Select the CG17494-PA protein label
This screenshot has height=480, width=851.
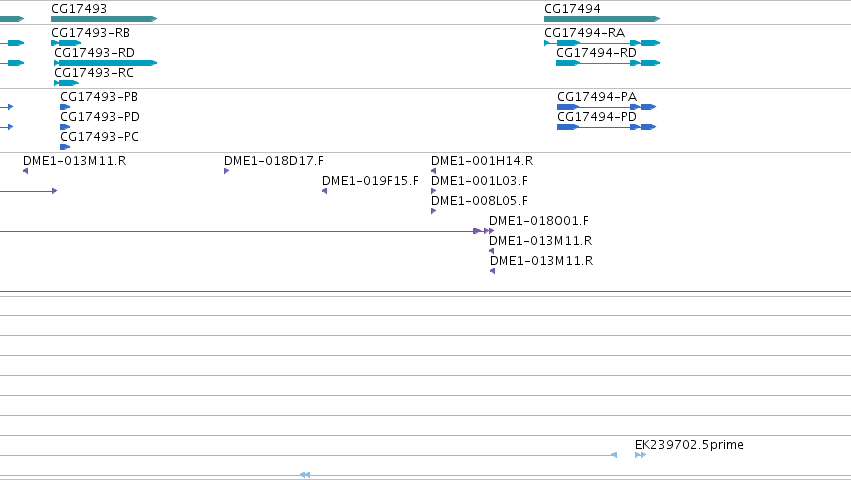pos(597,97)
